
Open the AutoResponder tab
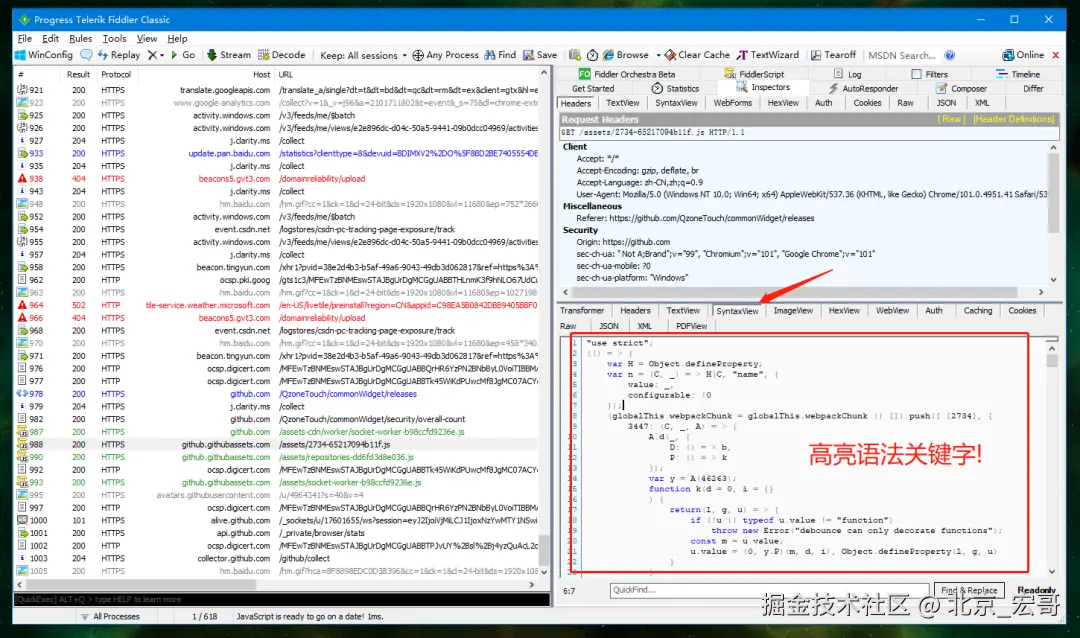pyautogui.click(x=863, y=88)
